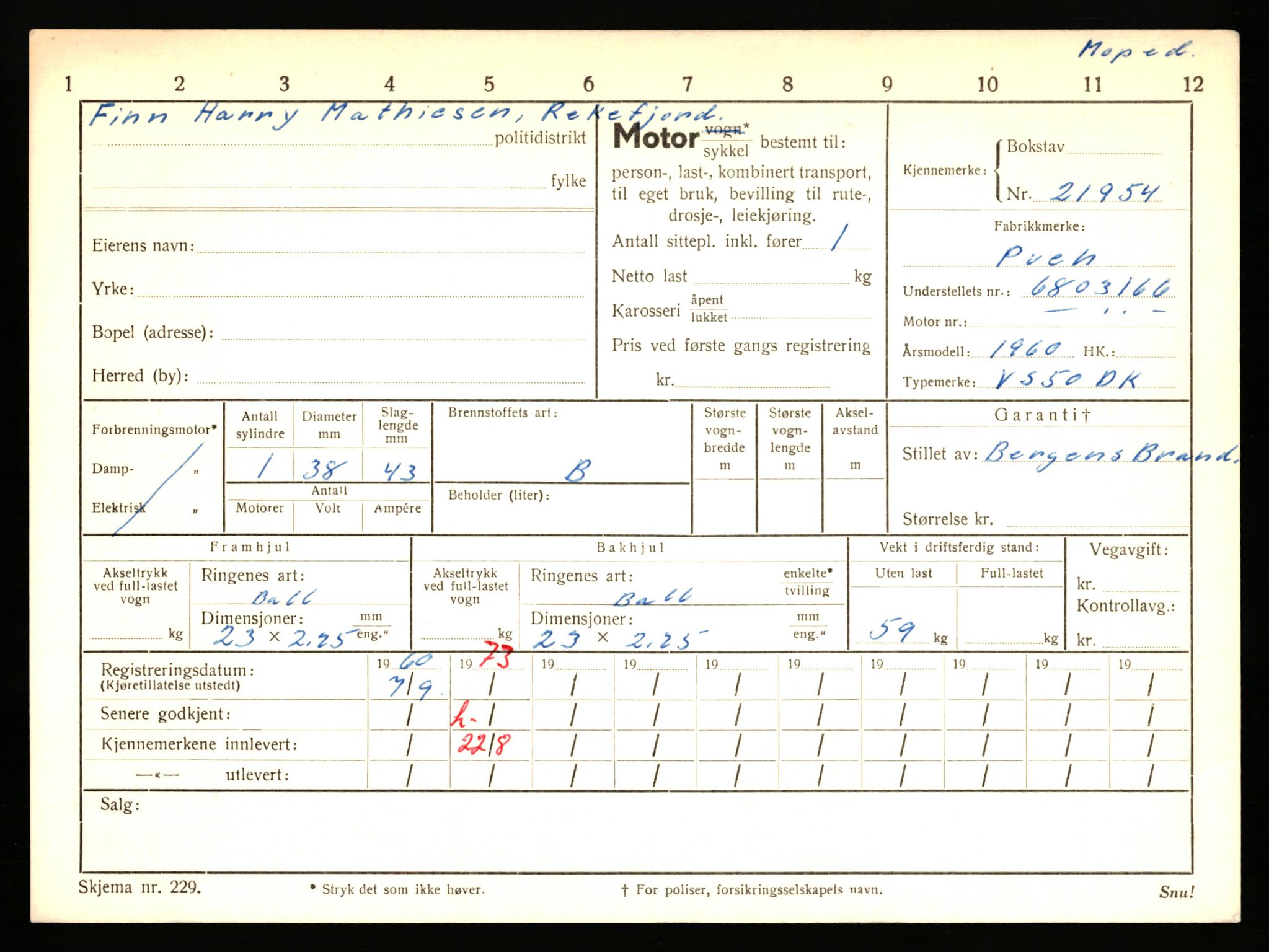This screenshot has height=952, width=1269.
Task: Click the 'Forbrenningsmotor' label
Action: [154, 430]
